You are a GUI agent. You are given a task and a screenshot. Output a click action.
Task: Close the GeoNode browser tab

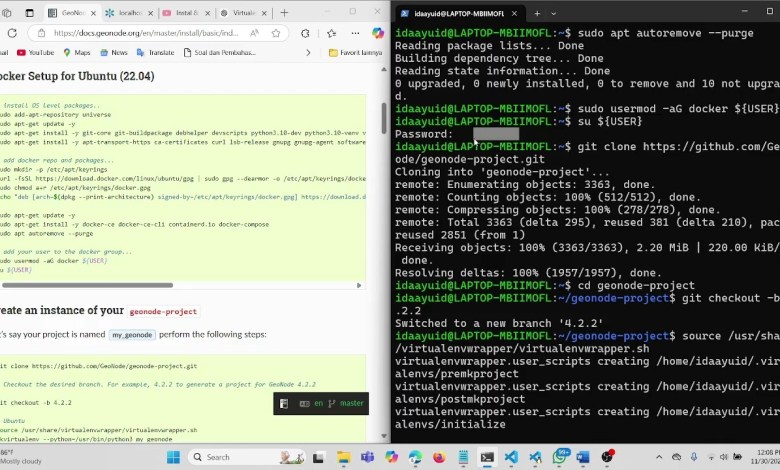pos(93,13)
